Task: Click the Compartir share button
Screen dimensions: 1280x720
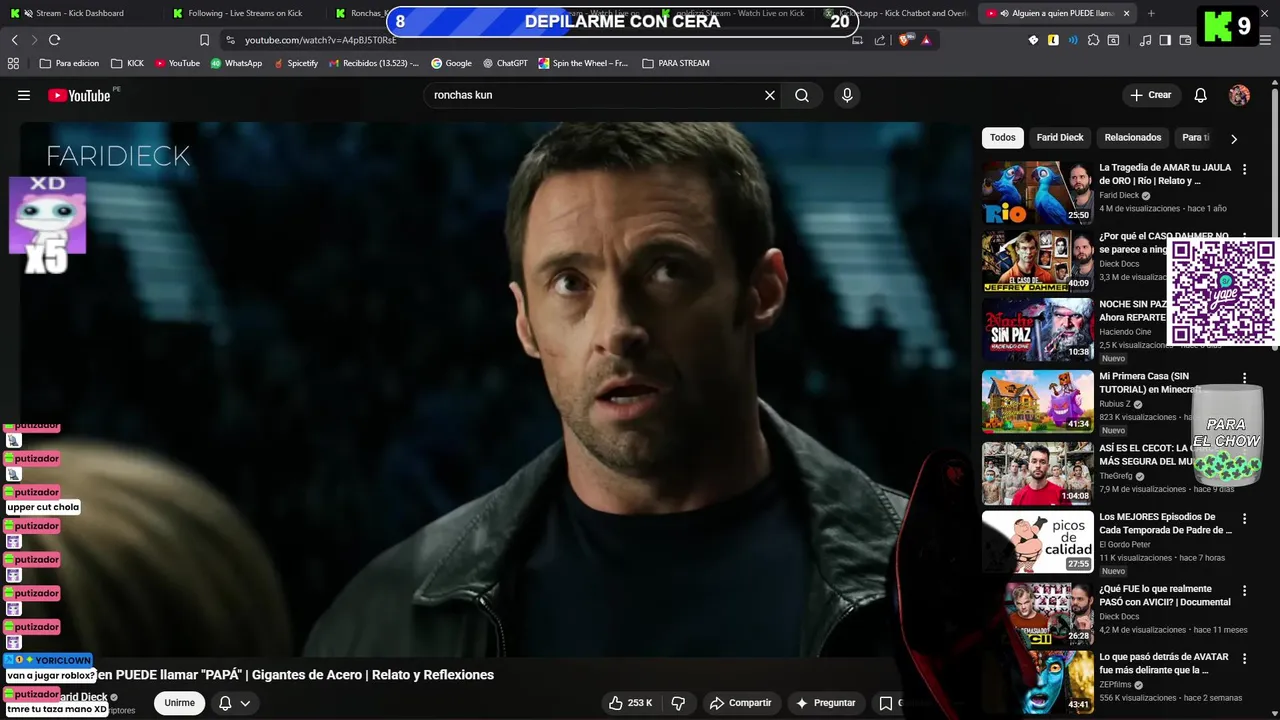Action: pyautogui.click(x=740, y=703)
